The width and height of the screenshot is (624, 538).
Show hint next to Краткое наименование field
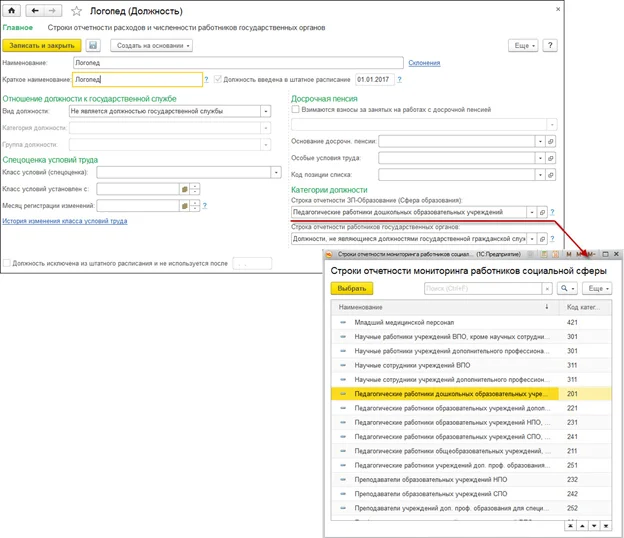206,80
